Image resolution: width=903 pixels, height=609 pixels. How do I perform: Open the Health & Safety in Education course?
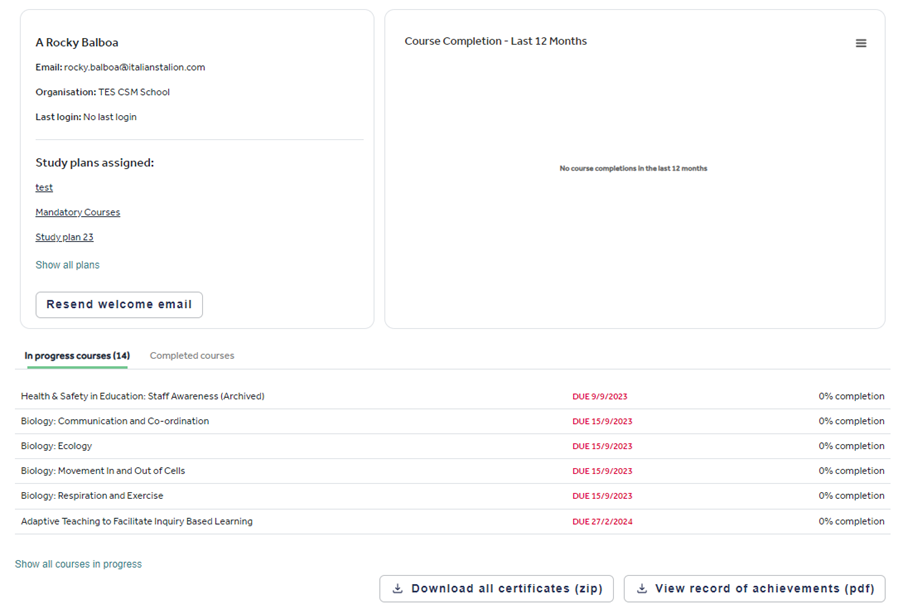143,396
